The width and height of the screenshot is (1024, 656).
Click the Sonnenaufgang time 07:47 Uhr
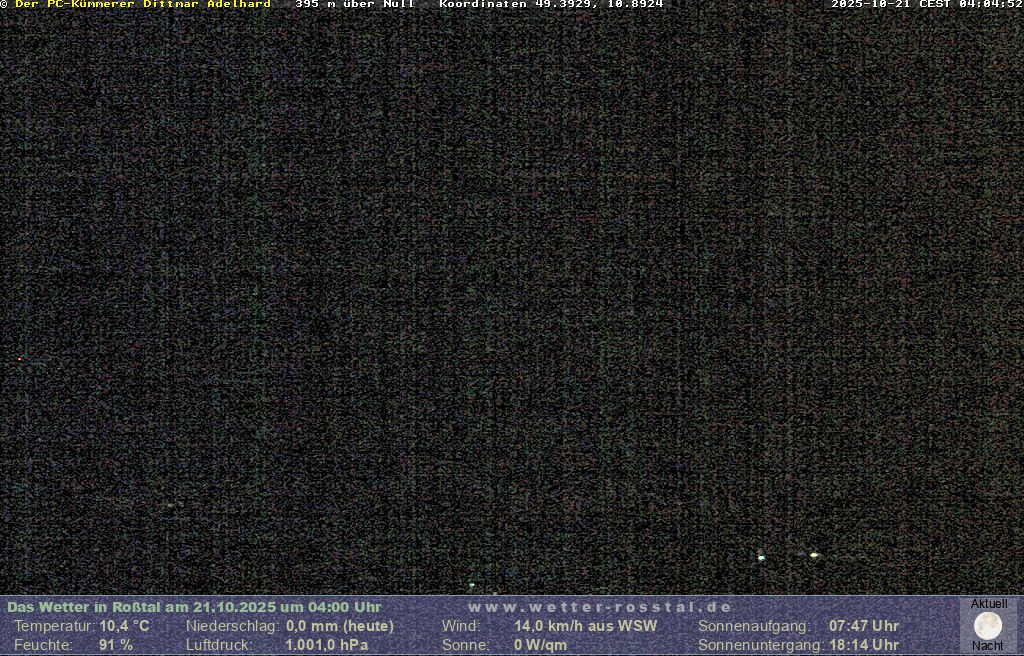point(863,626)
